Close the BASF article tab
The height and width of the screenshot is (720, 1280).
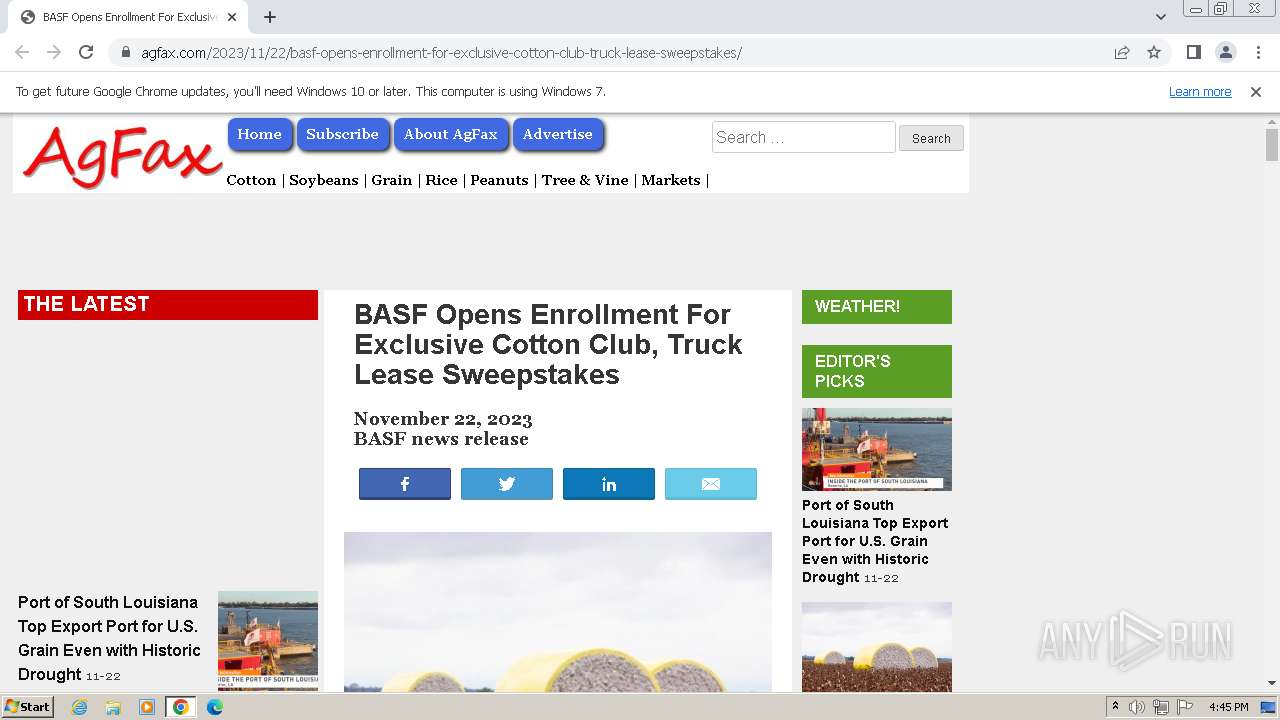[231, 17]
